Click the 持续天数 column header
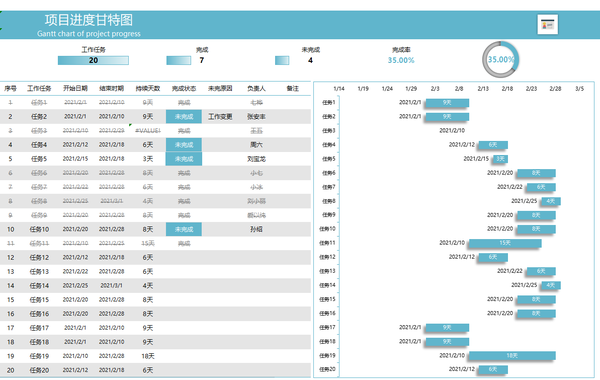 tap(148, 88)
